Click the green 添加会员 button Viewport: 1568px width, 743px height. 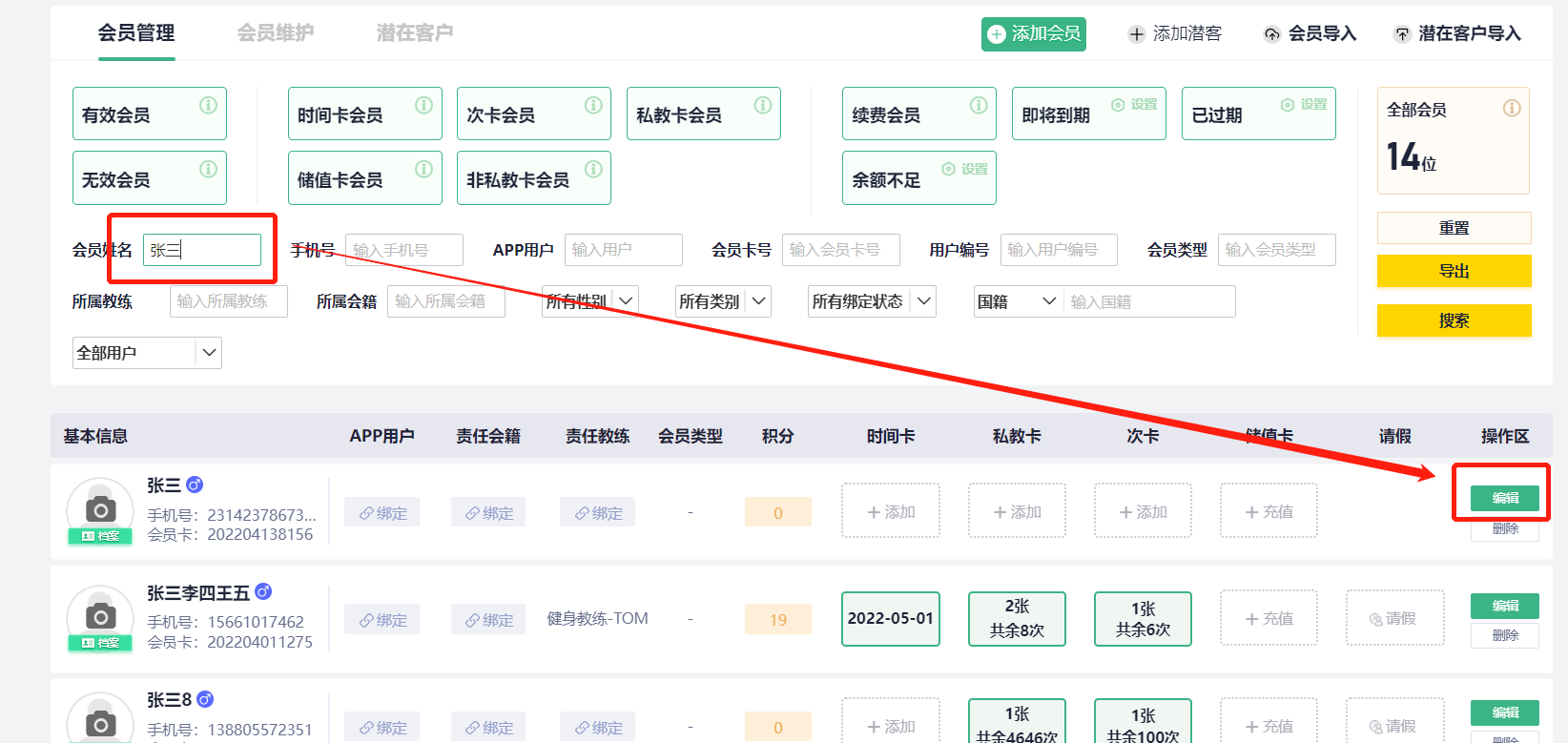coord(1034,33)
